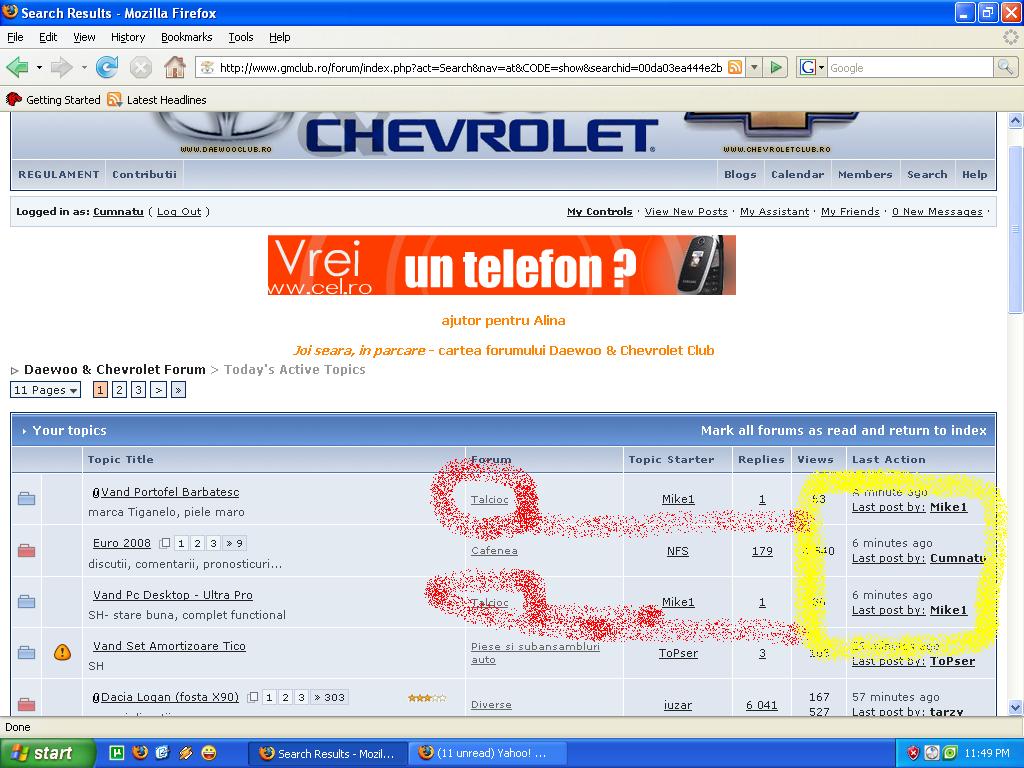The image size is (1024, 768).
Task: Open the Google search engine dropdown
Action: tap(812, 68)
